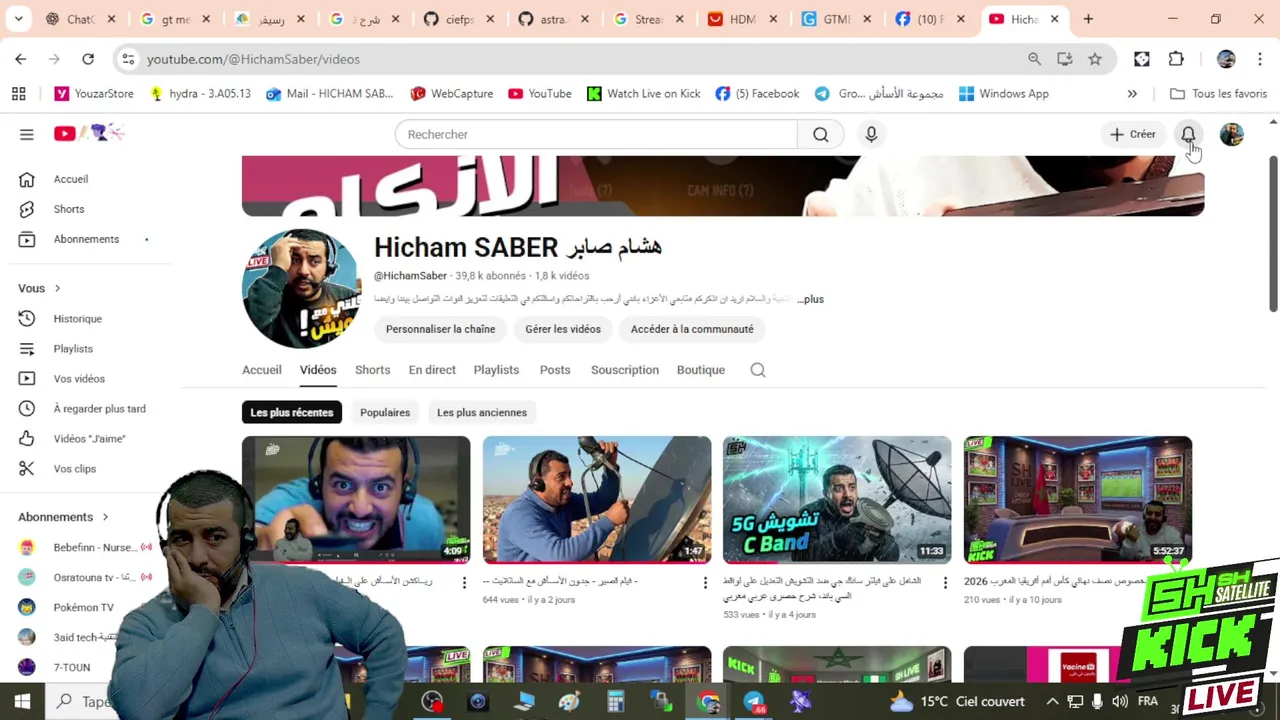This screenshot has width=1280, height=720.
Task: Open options menu for 4:09 video
Action: pos(464,582)
